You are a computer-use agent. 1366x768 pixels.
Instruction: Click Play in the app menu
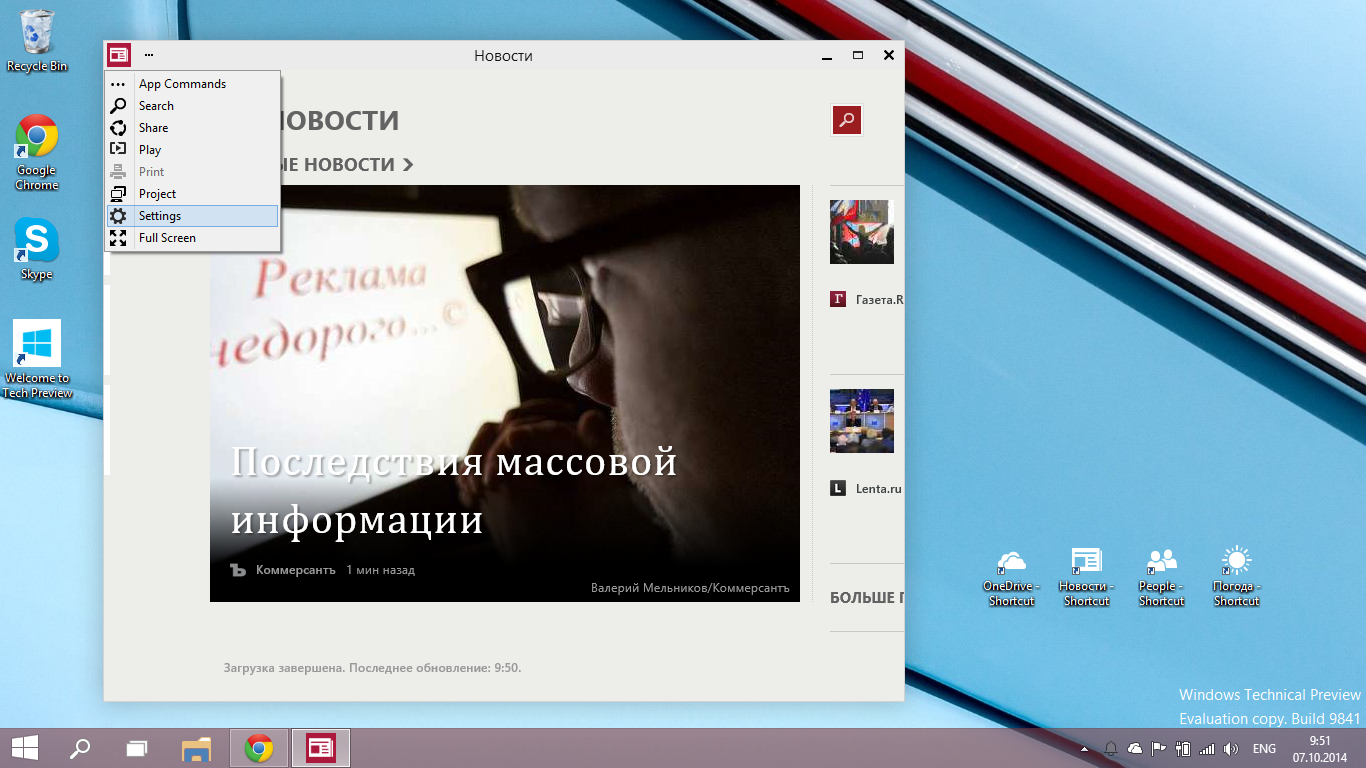(150, 150)
